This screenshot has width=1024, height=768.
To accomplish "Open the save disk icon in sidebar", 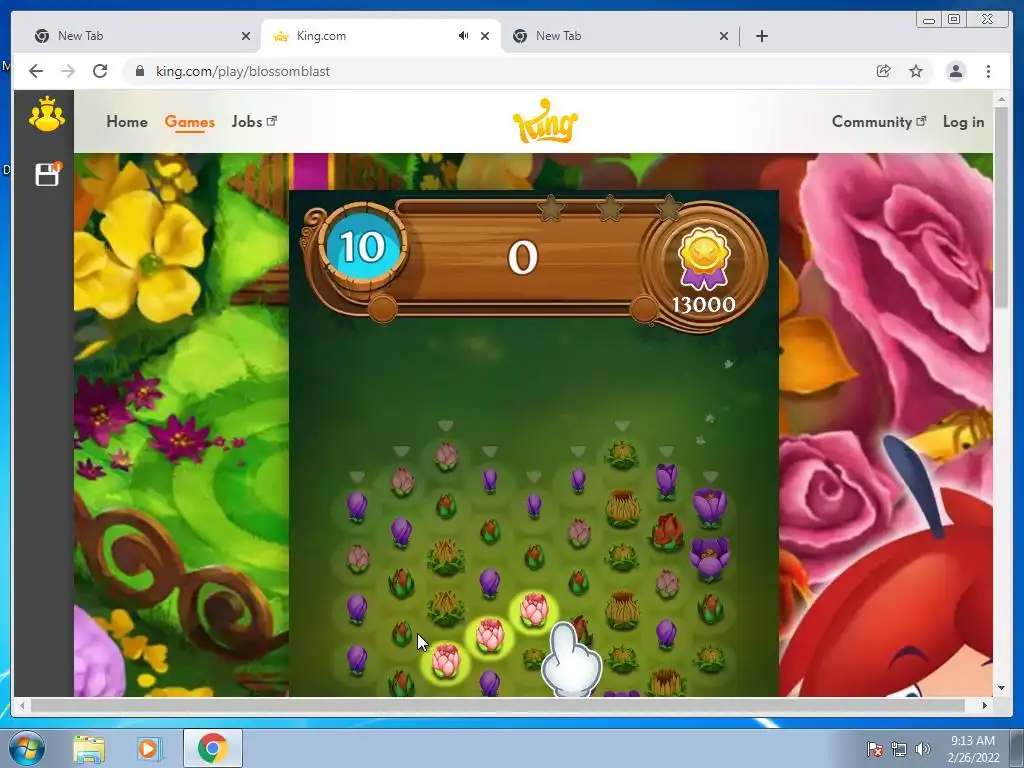I will 47,174.
